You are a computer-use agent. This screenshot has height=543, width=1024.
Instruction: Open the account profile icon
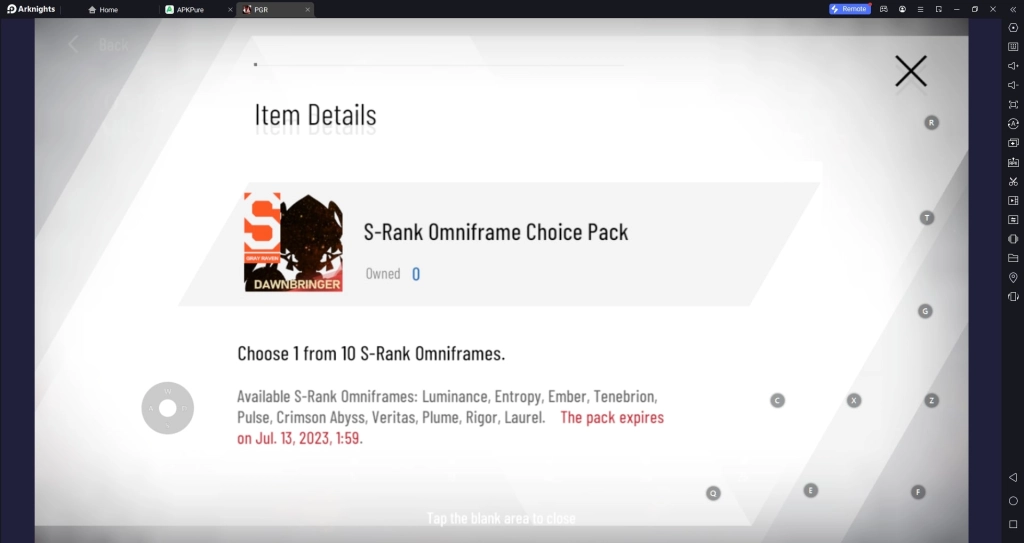pyautogui.click(x=902, y=9)
